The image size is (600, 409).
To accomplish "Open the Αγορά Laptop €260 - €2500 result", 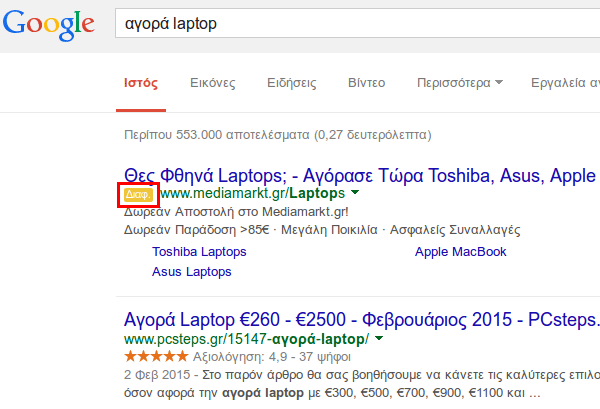I will point(362,320).
